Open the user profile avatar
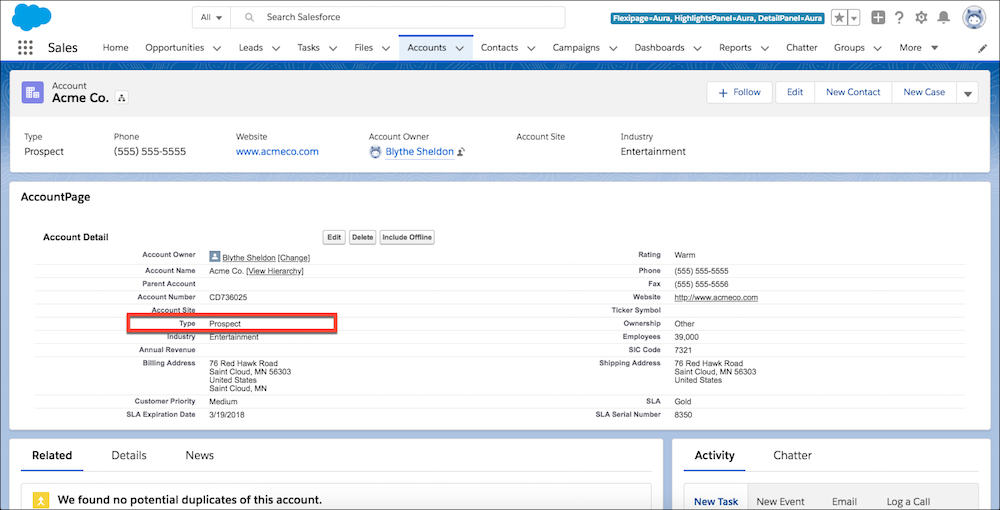Viewport: 1000px width, 510px height. (x=974, y=18)
